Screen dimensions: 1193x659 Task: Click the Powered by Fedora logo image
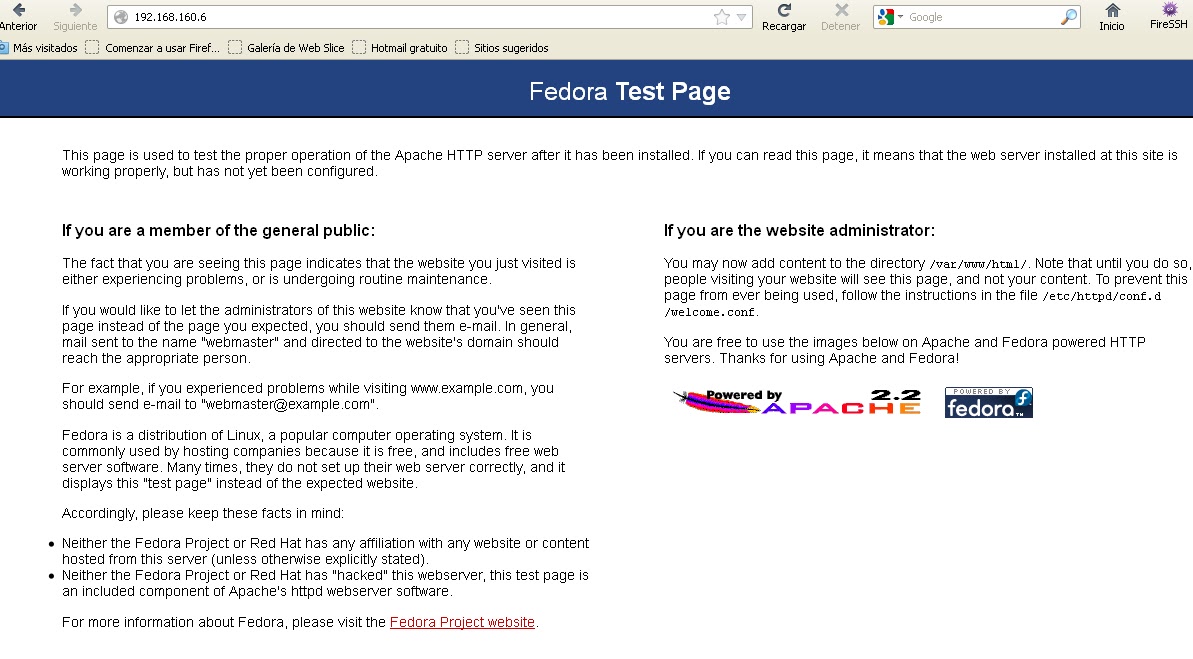[x=988, y=403]
